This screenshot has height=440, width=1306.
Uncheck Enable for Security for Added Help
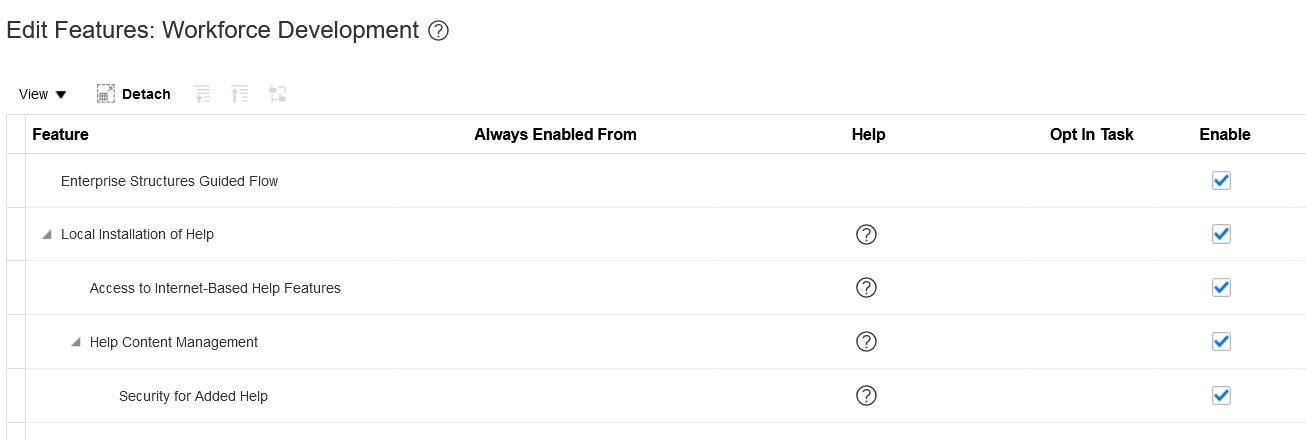coord(1221,396)
